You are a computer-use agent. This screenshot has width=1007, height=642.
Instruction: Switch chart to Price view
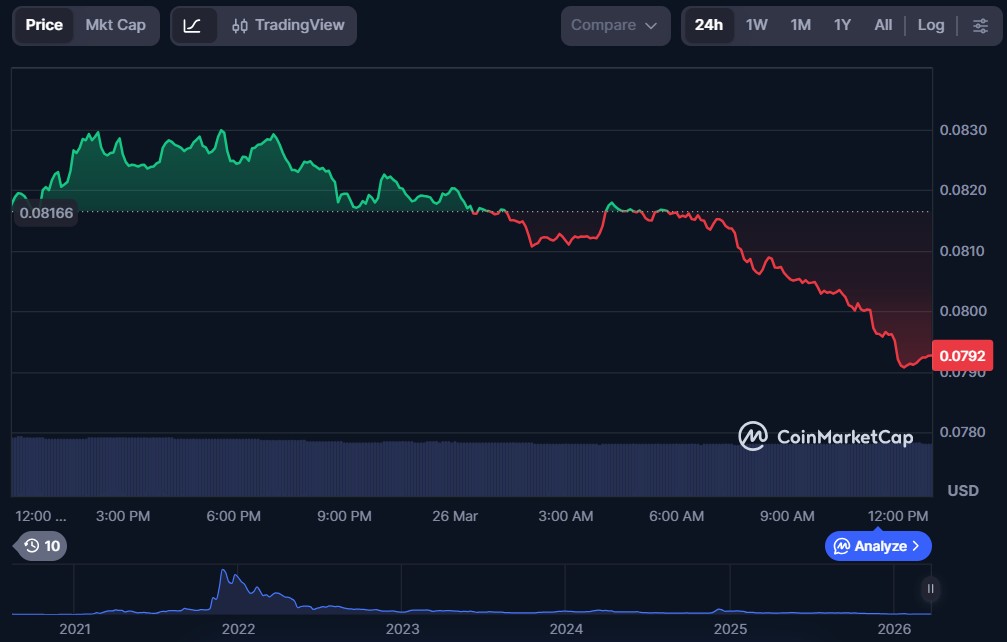[44, 25]
